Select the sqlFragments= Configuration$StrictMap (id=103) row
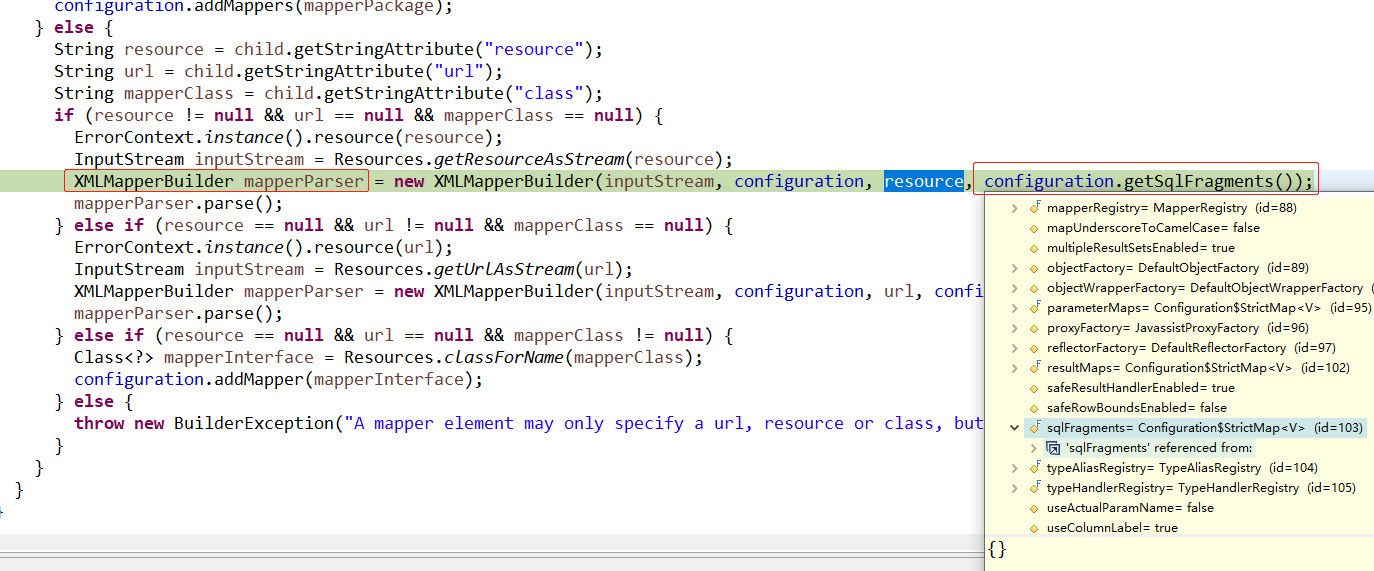1374x571 pixels. click(1205, 428)
